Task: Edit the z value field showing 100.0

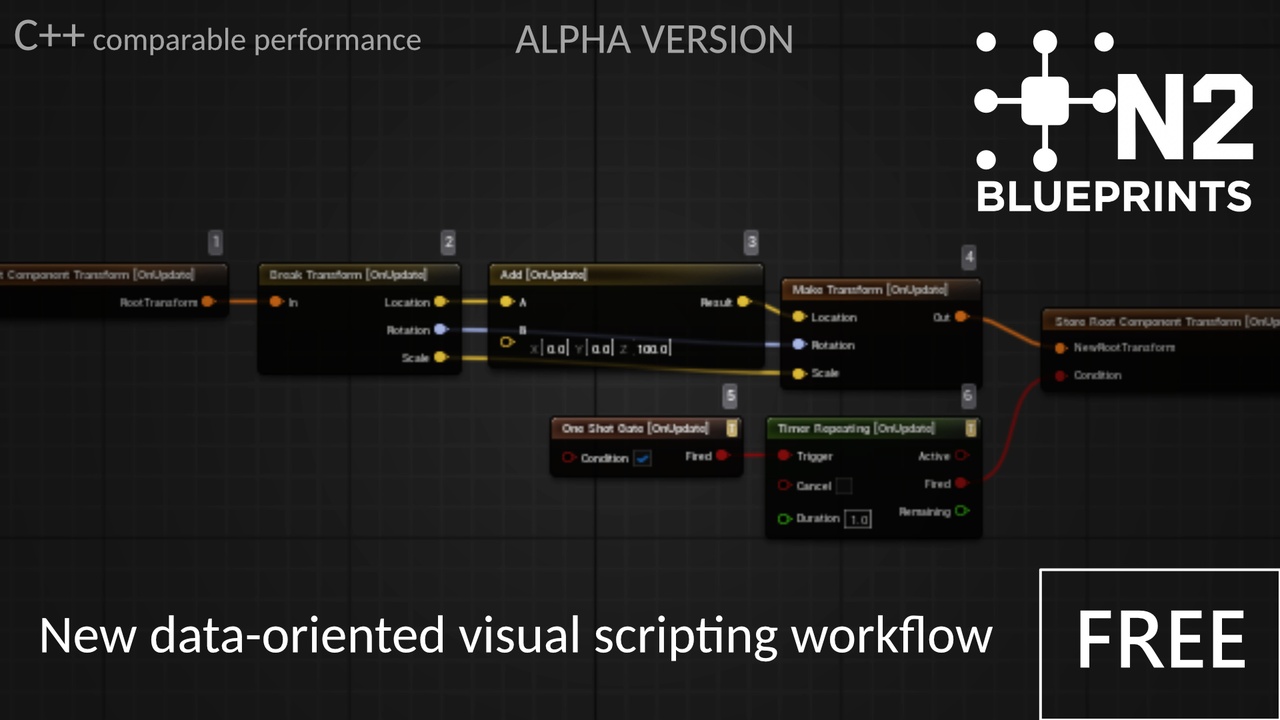Action: tap(653, 349)
